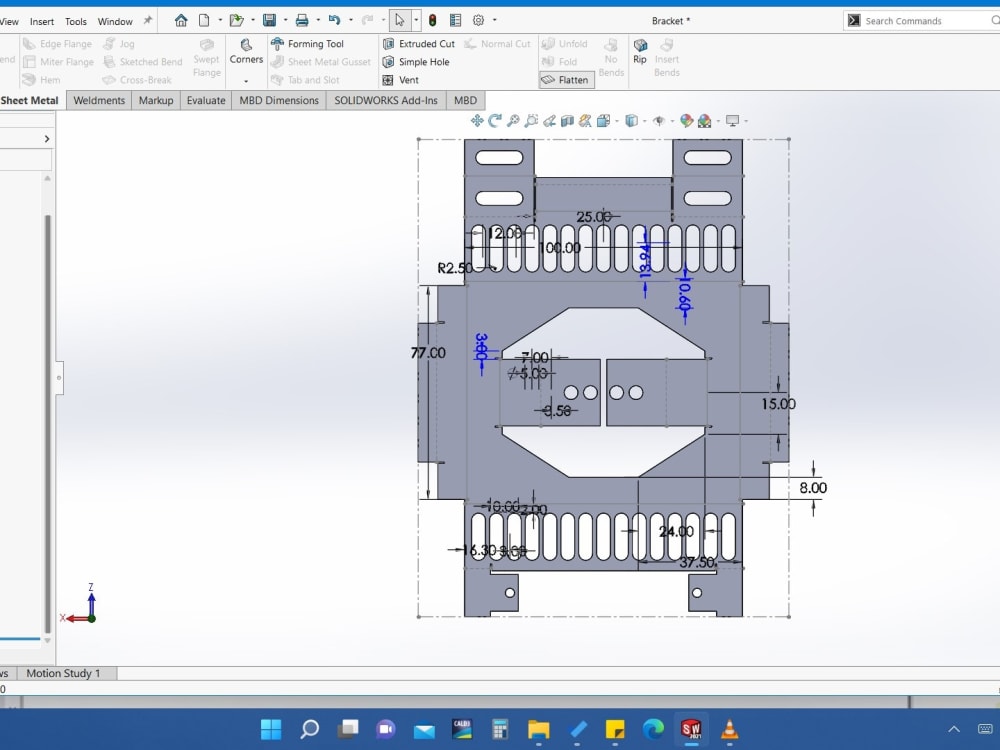Switch to the Evaluate tab
Image resolution: width=1000 pixels, height=750 pixels.
[206, 100]
